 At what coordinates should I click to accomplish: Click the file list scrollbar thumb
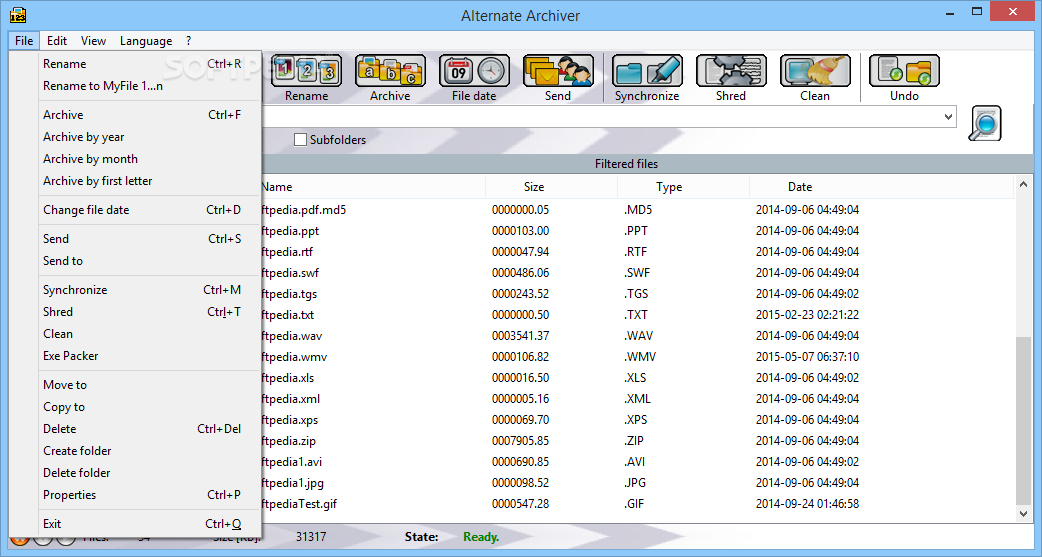pos(1023,420)
